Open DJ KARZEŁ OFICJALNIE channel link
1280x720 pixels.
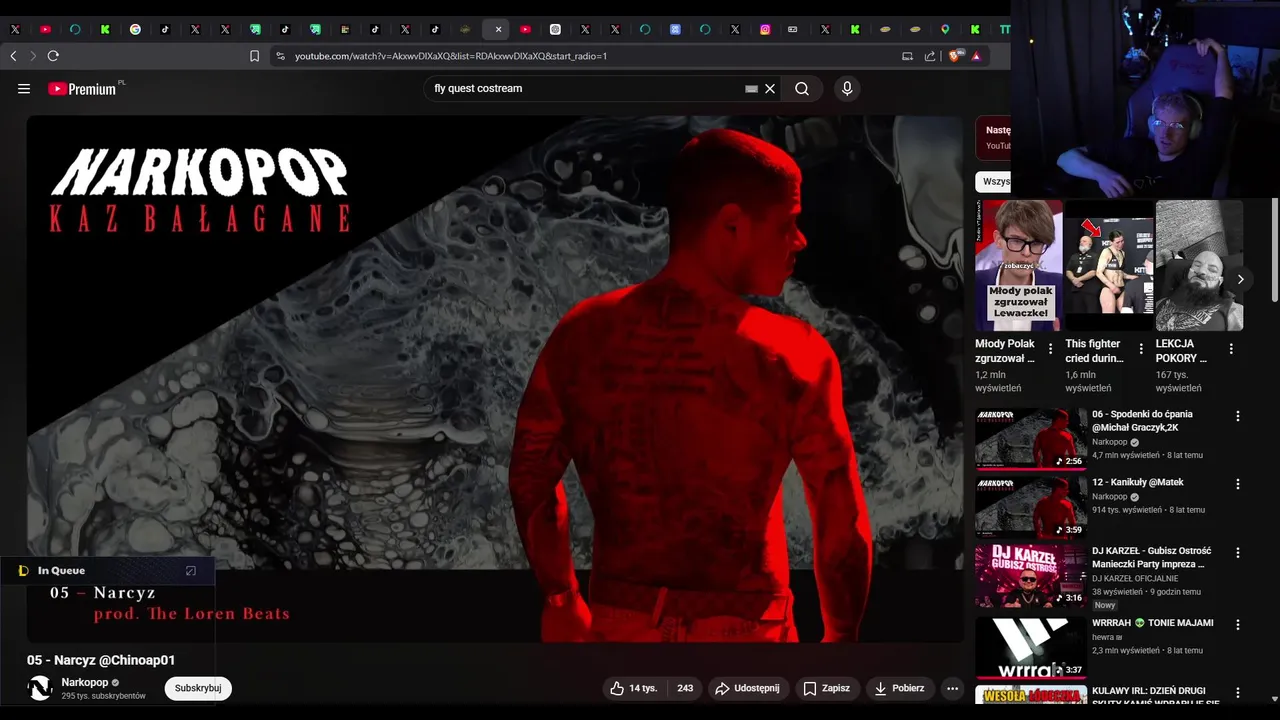coord(1135,578)
